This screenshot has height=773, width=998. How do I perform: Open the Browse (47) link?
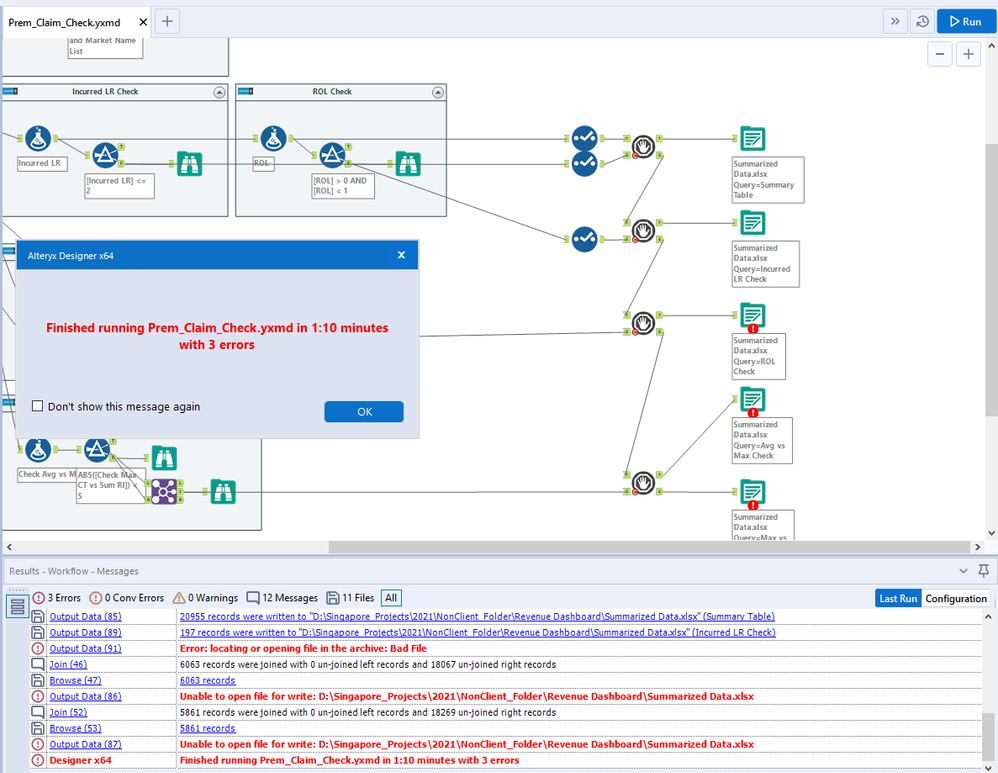point(75,680)
